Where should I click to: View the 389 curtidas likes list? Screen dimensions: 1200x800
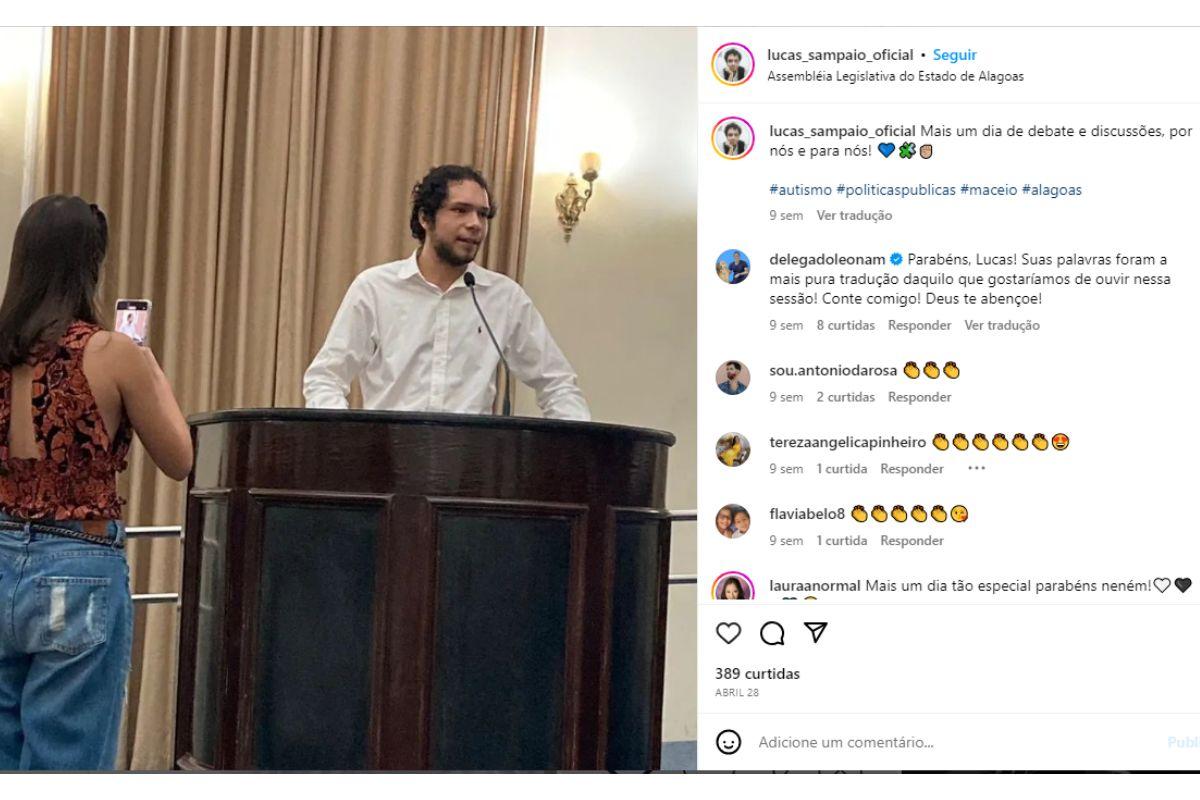click(x=758, y=674)
